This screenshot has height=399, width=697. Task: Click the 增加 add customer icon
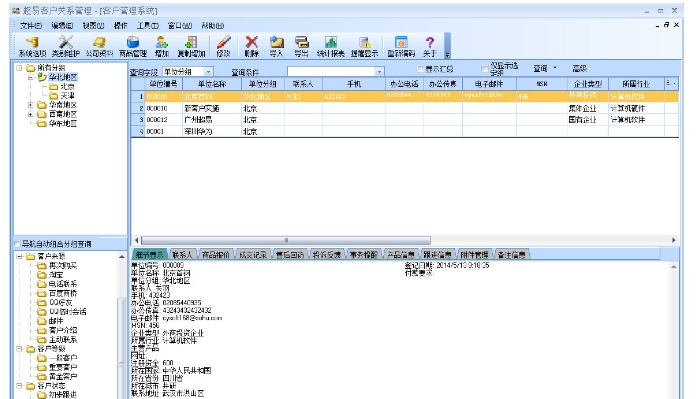click(x=161, y=46)
